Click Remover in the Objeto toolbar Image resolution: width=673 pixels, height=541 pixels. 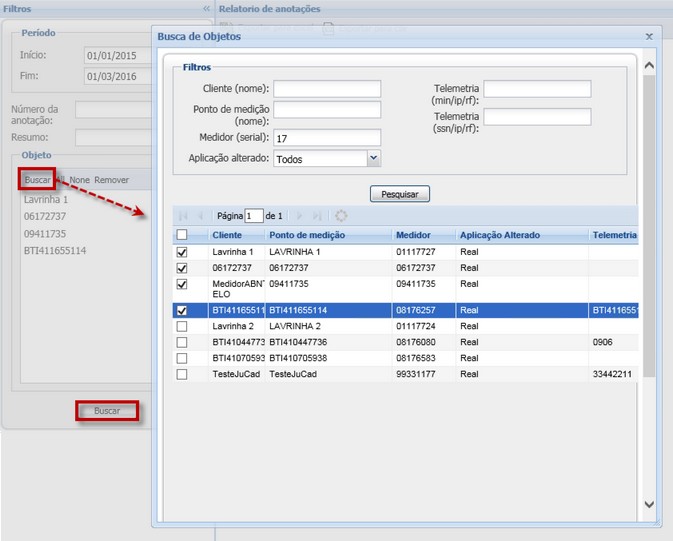pos(111,180)
